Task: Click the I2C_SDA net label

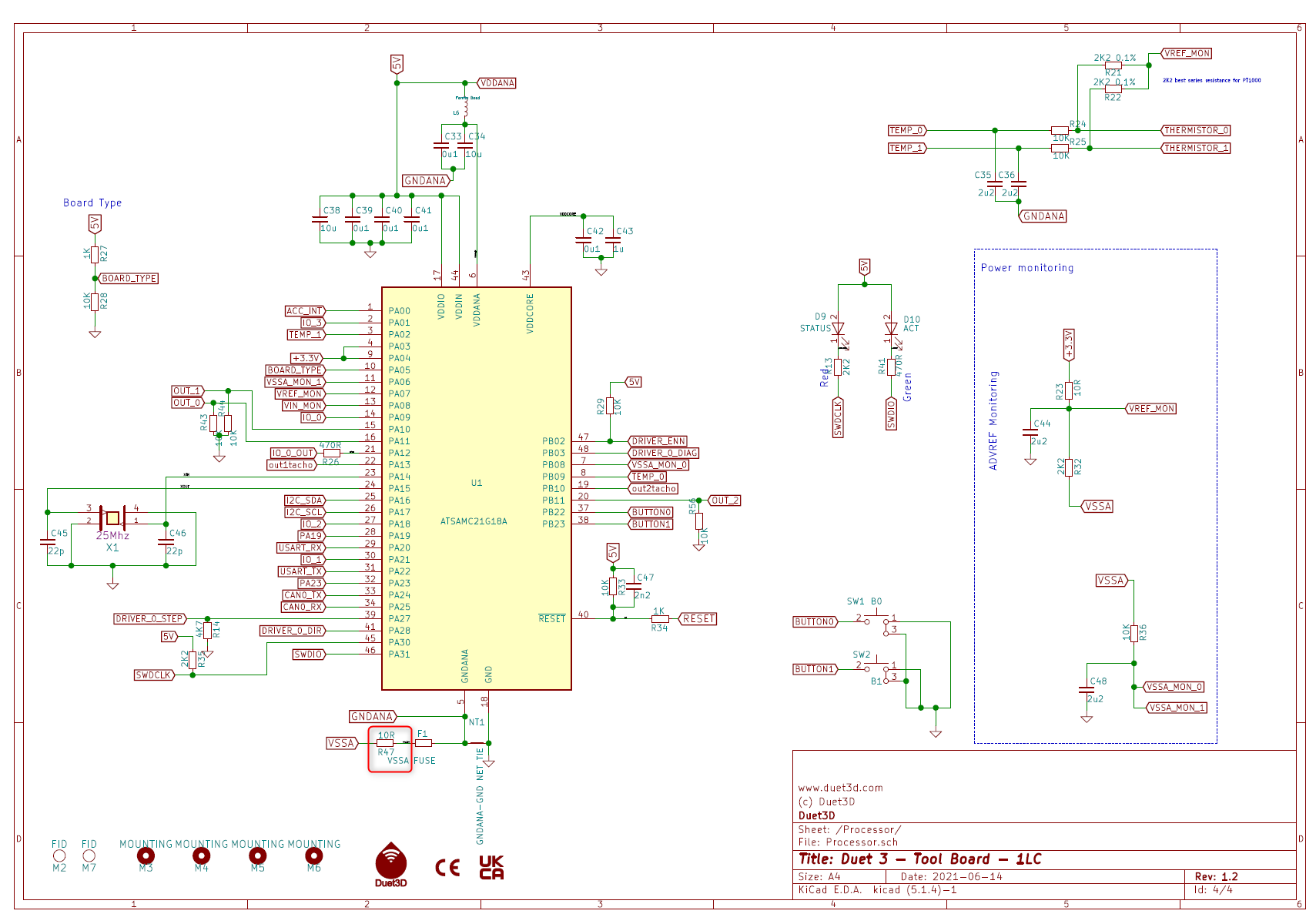Action: (305, 500)
